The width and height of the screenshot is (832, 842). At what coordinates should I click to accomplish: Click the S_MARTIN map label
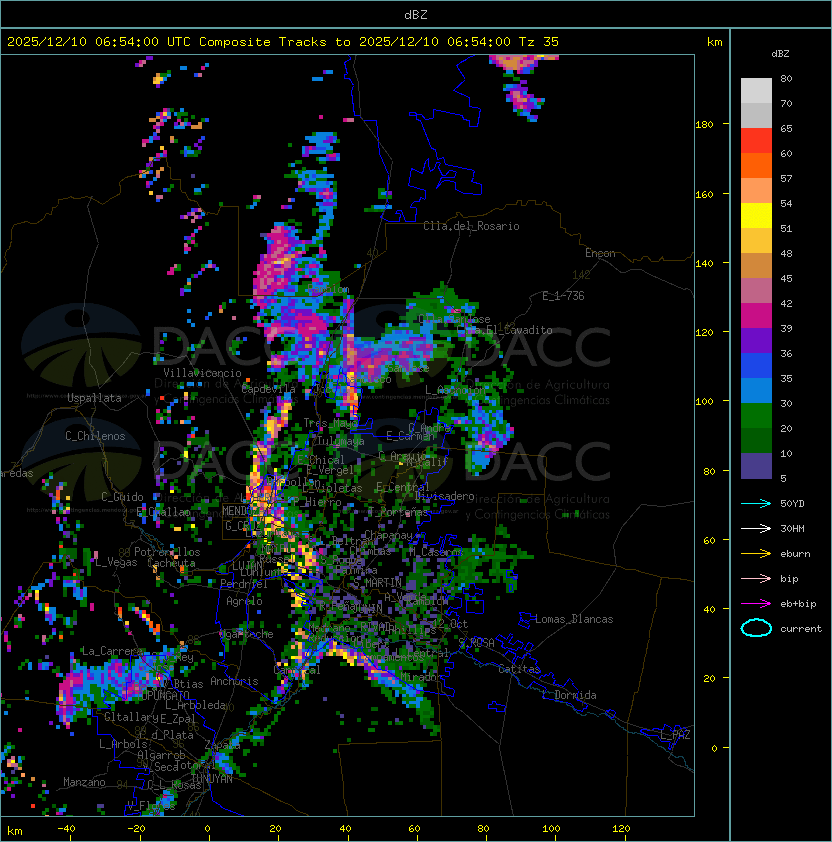coord(377,582)
